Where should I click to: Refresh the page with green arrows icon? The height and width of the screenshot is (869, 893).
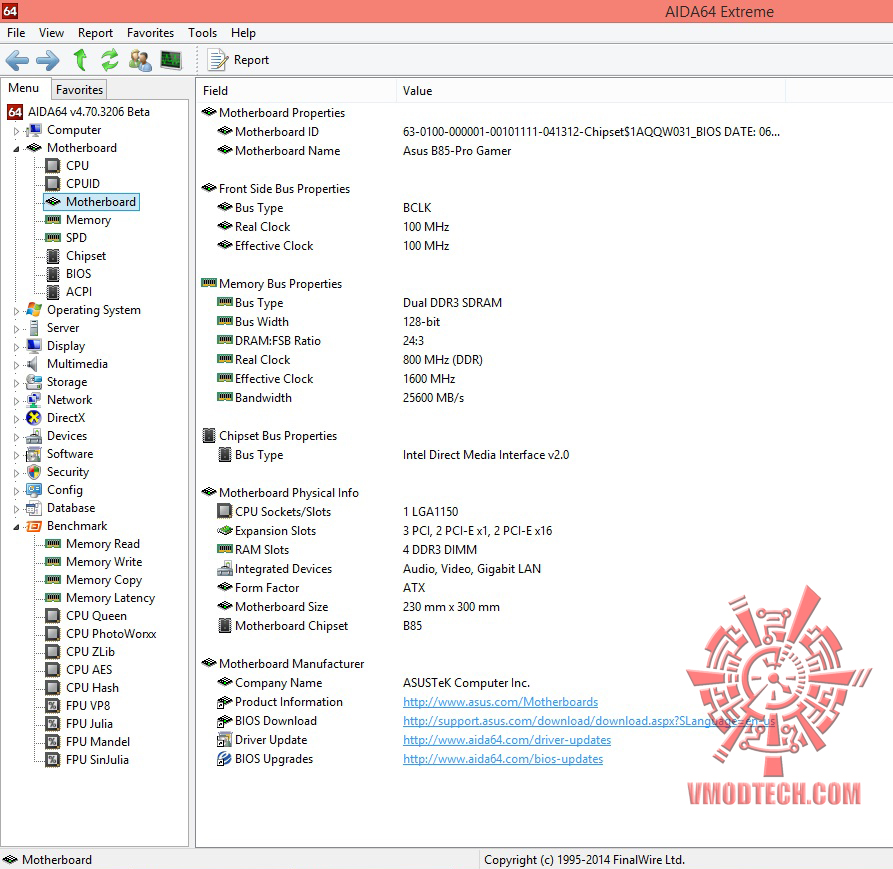[x=109, y=60]
